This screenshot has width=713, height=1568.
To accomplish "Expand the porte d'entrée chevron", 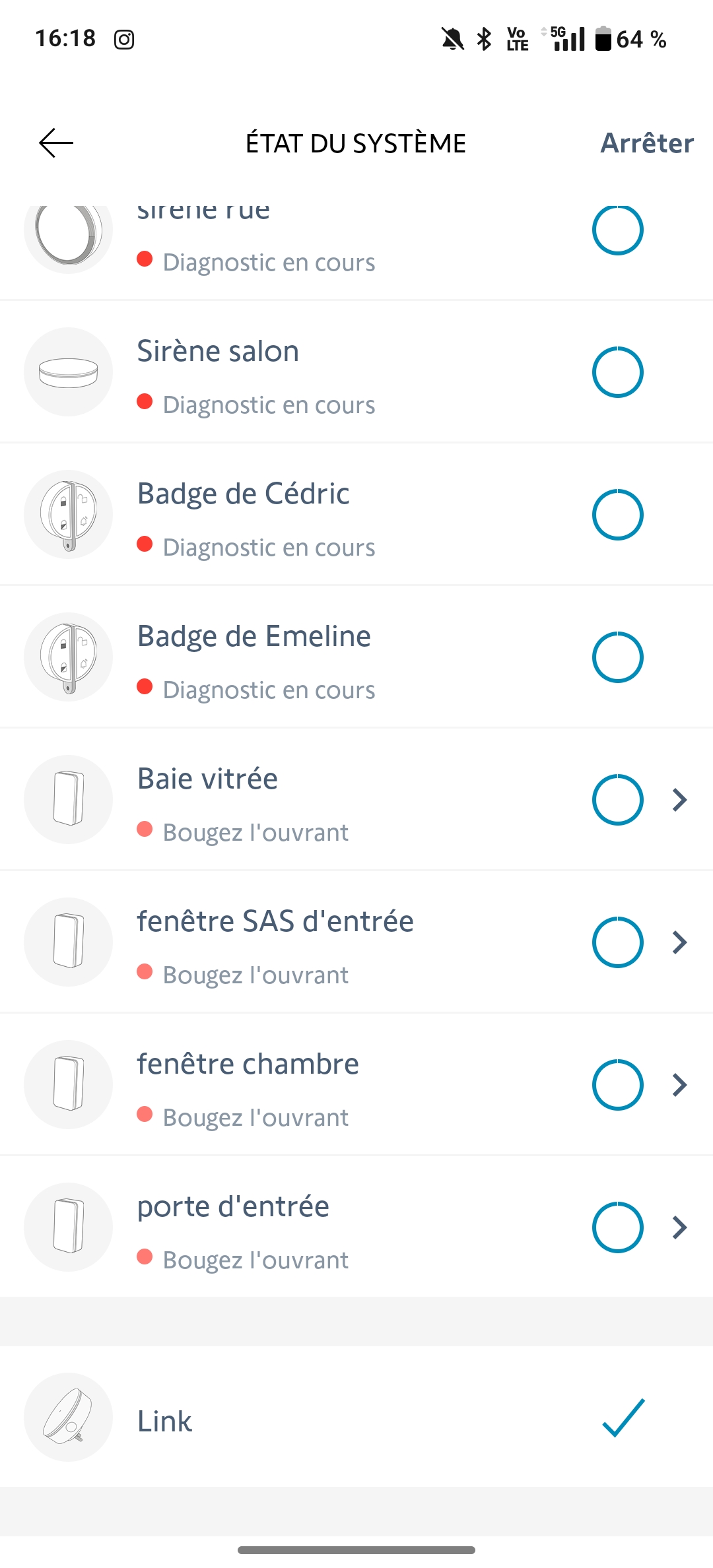I will 680,1227.
